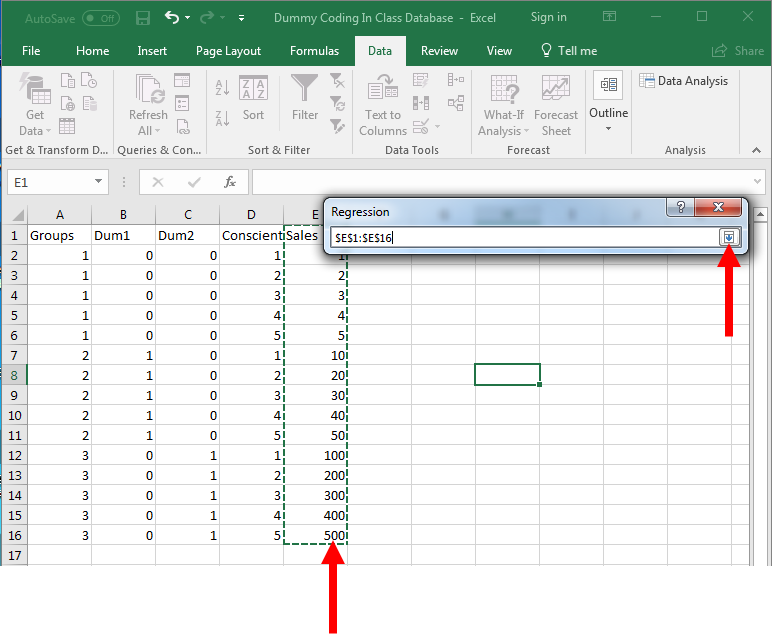This screenshot has width=772, height=634.
Task: Open the Forecast Sheet tool
Action: coord(556,105)
